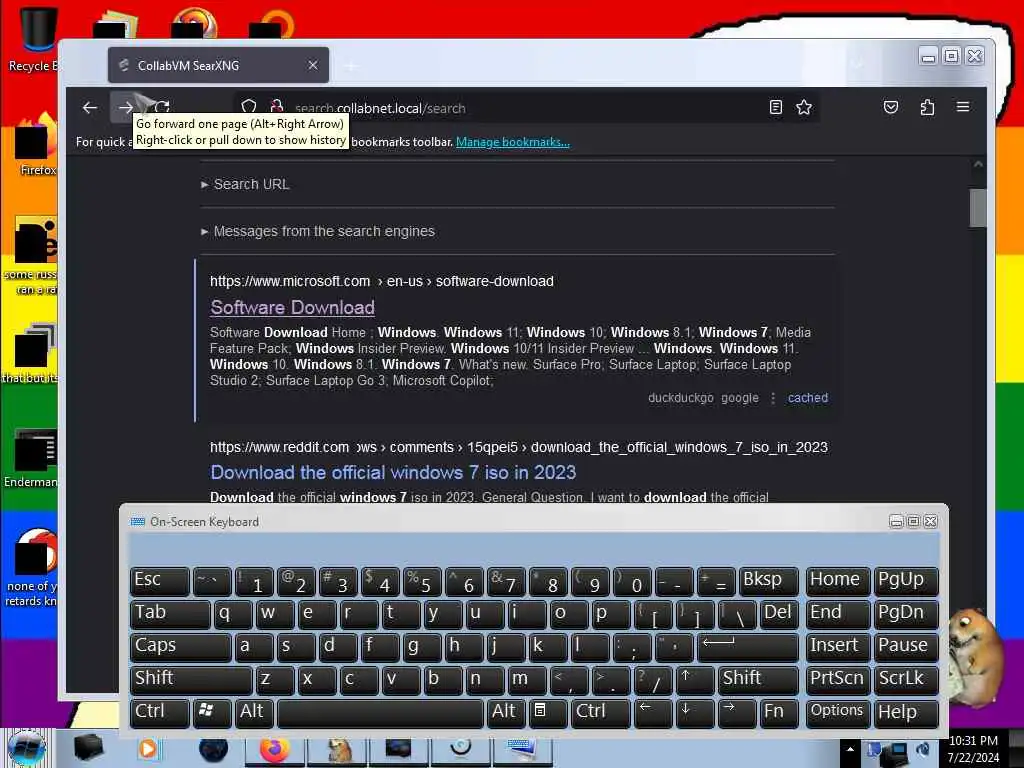Open the Enderman desktop icon
Viewport: 1024px width, 768px height.
coord(33,457)
